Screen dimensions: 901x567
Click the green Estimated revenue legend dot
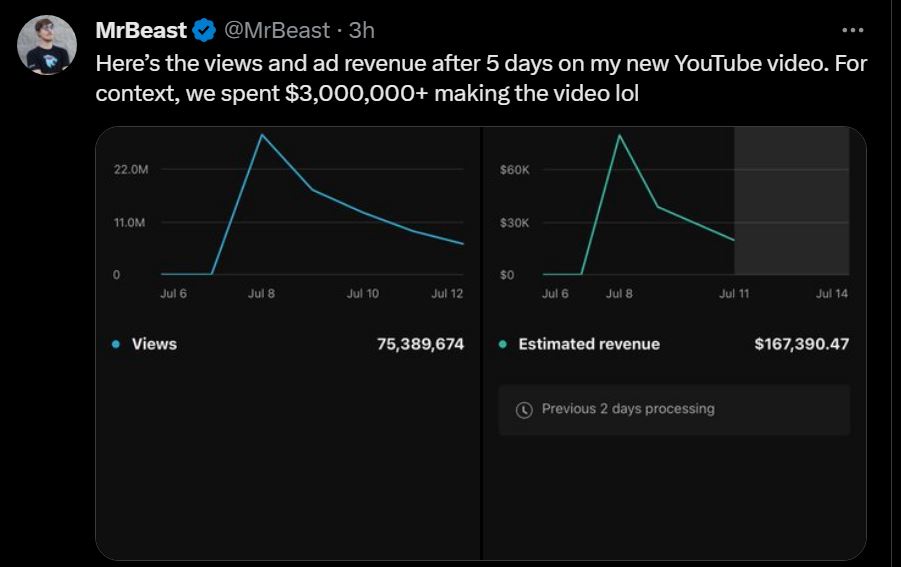pyautogui.click(x=503, y=344)
